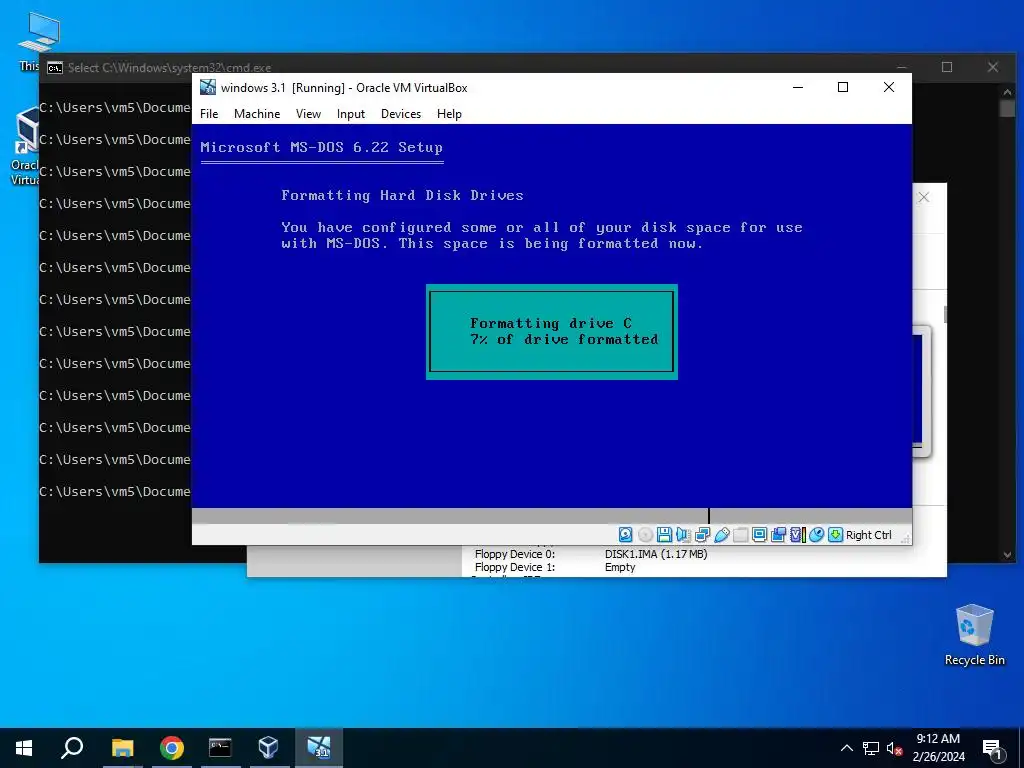Open the File menu in VirtualBox

pyautogui.click(x=209, y=114)
